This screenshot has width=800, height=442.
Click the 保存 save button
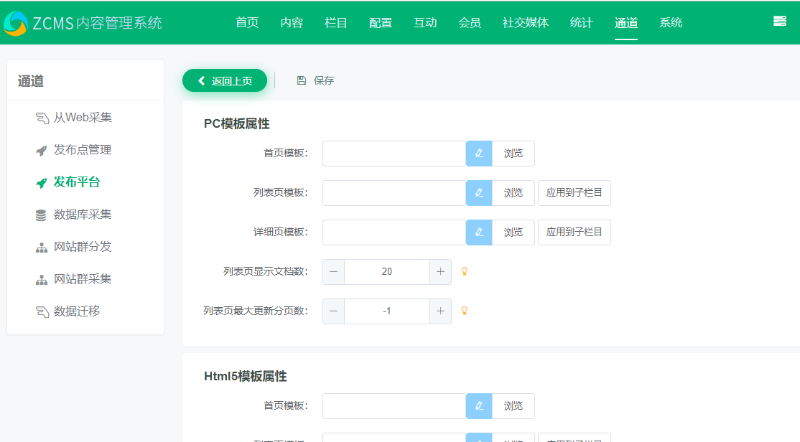[315, 80]
